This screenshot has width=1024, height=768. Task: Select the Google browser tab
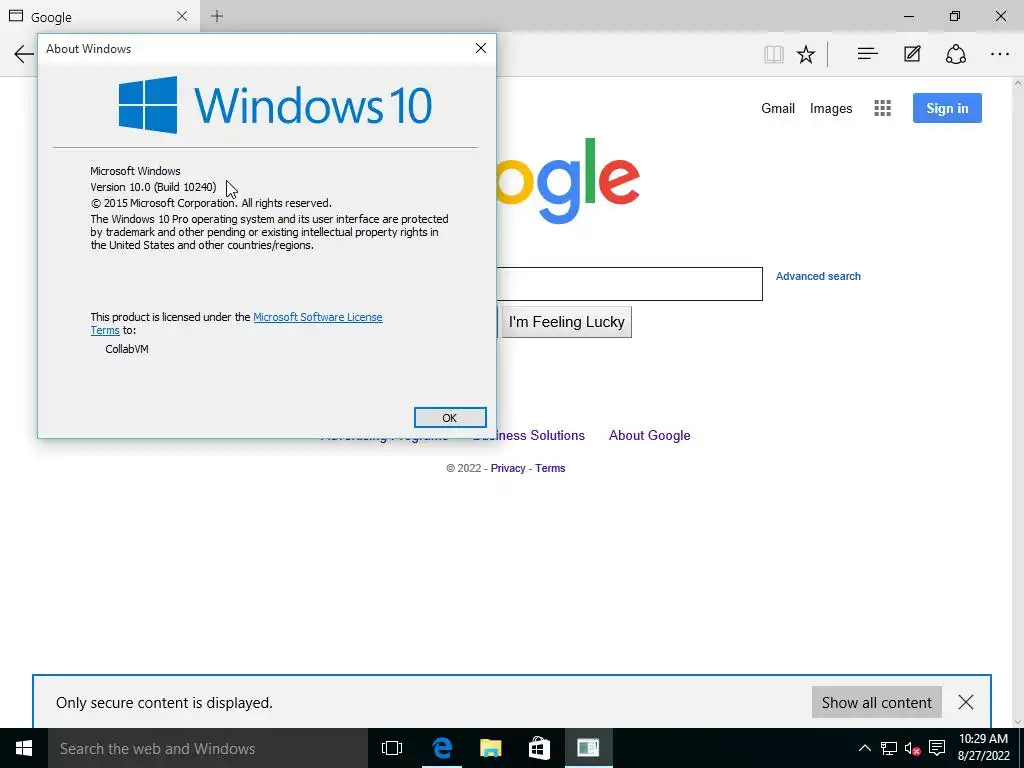pos(98,16)
